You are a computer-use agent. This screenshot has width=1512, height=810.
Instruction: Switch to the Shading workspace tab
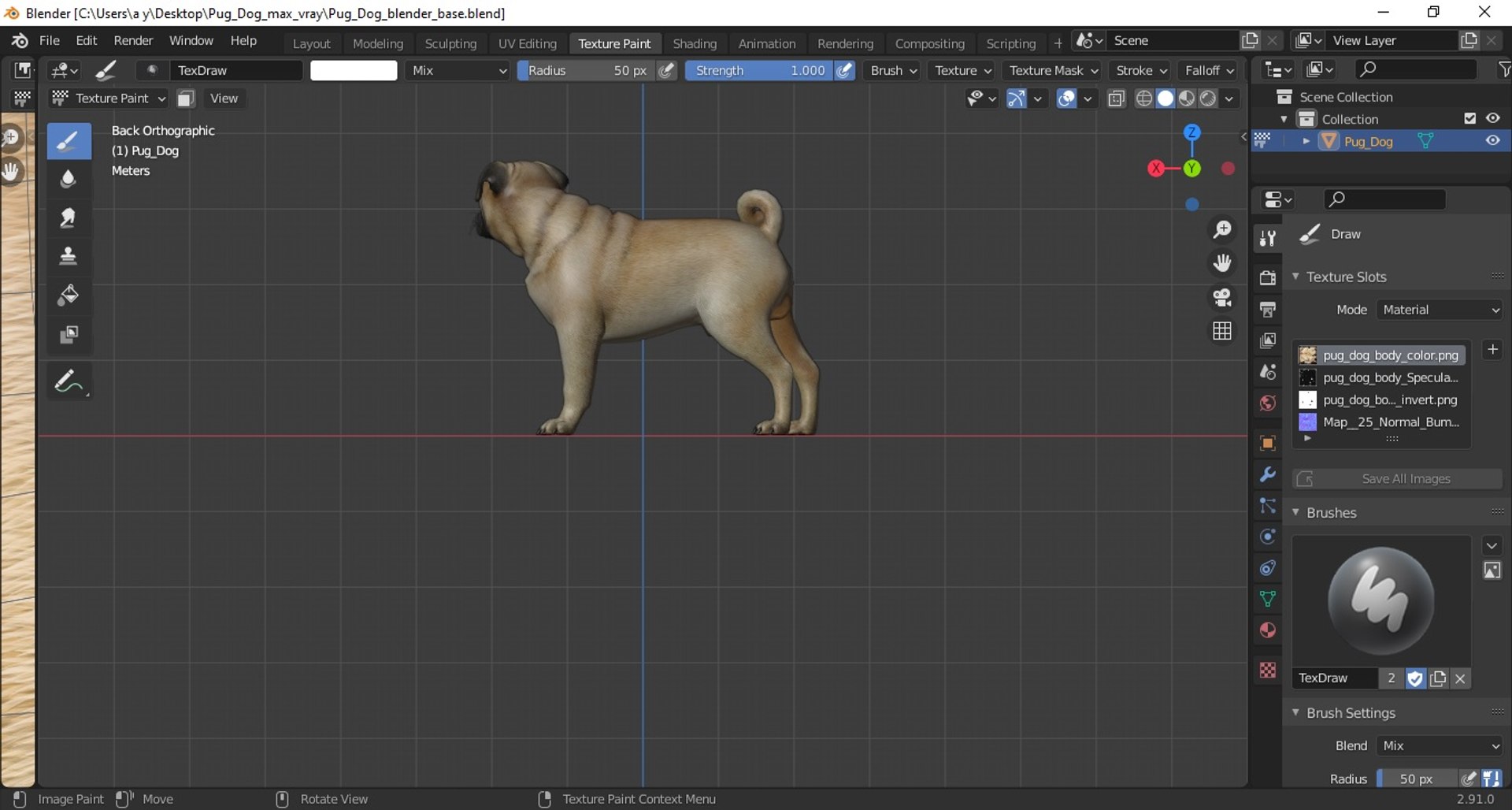tap(695, 43)
